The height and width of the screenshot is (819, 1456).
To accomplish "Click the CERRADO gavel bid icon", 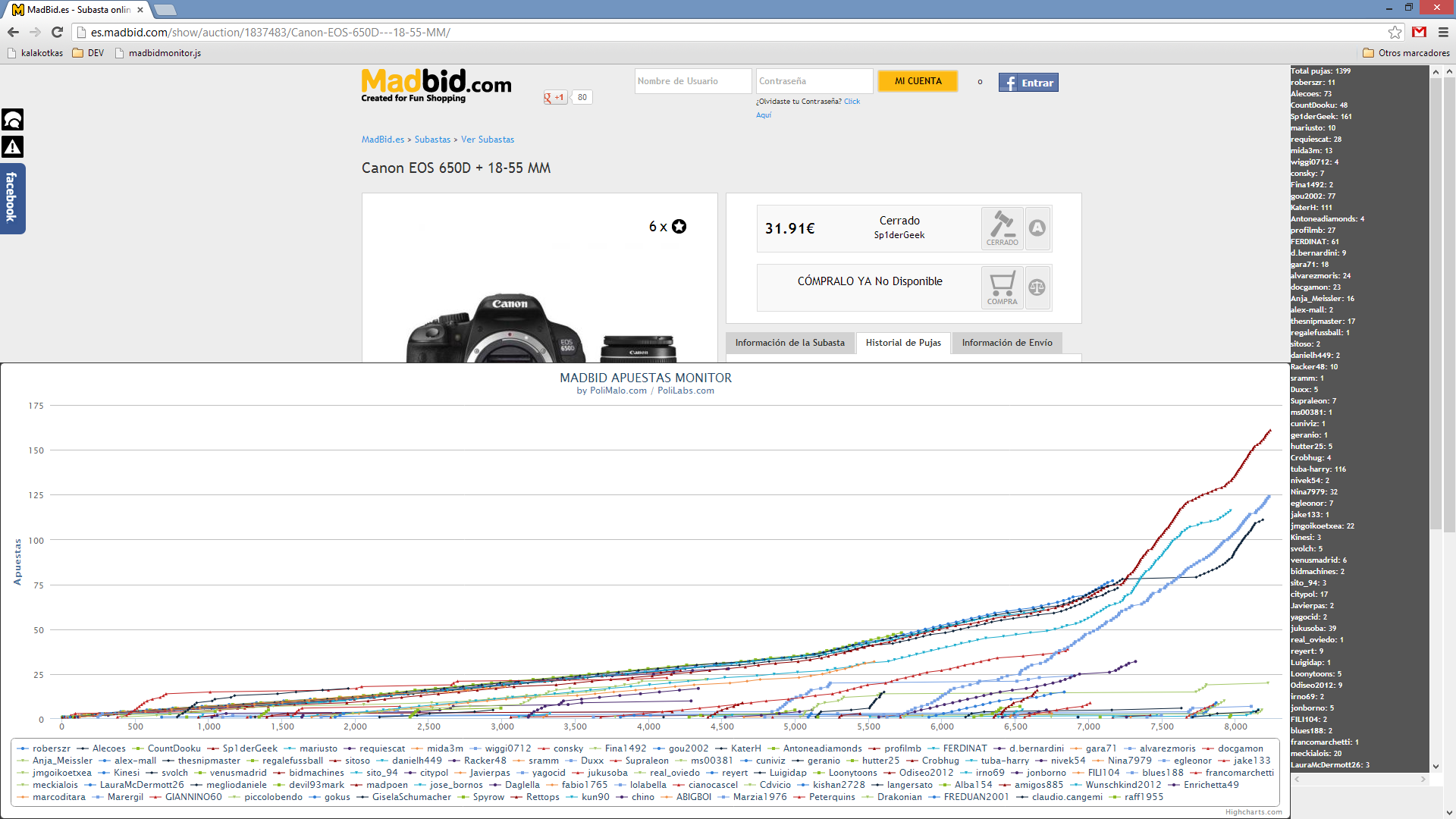I will coord(1002,228).
